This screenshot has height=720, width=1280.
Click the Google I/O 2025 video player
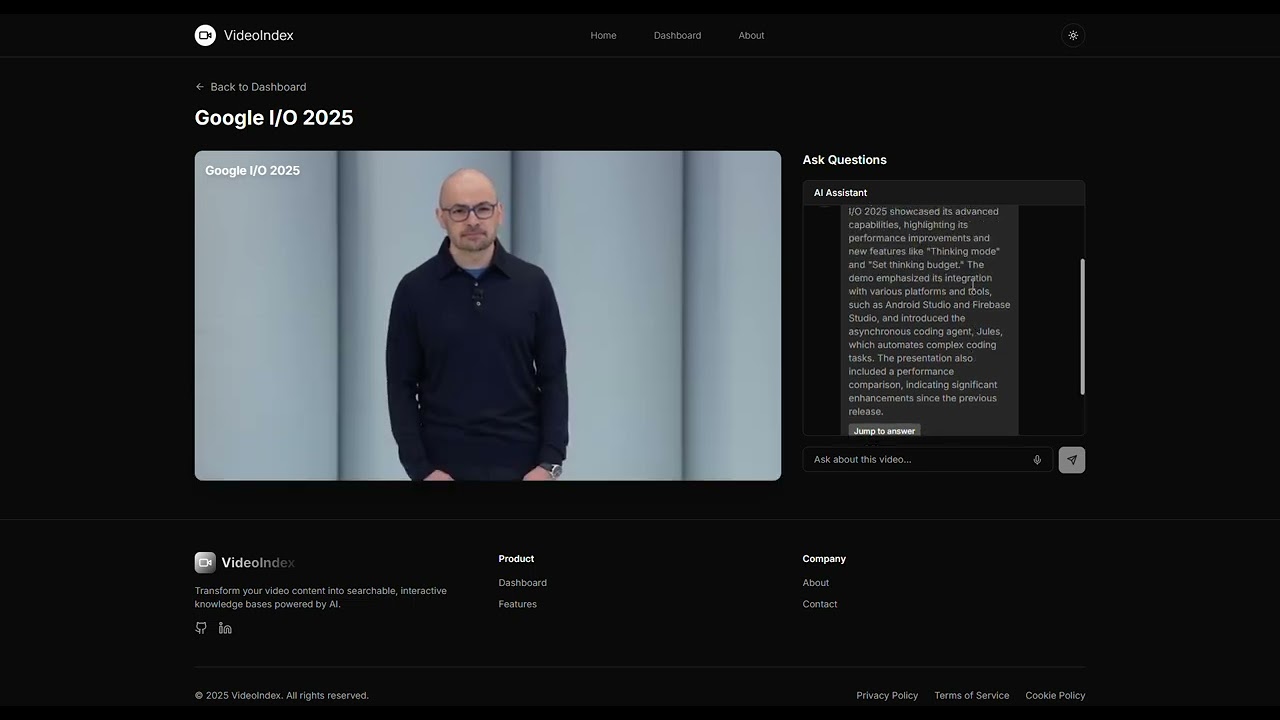pyautogui.click(x=488, y=316)
